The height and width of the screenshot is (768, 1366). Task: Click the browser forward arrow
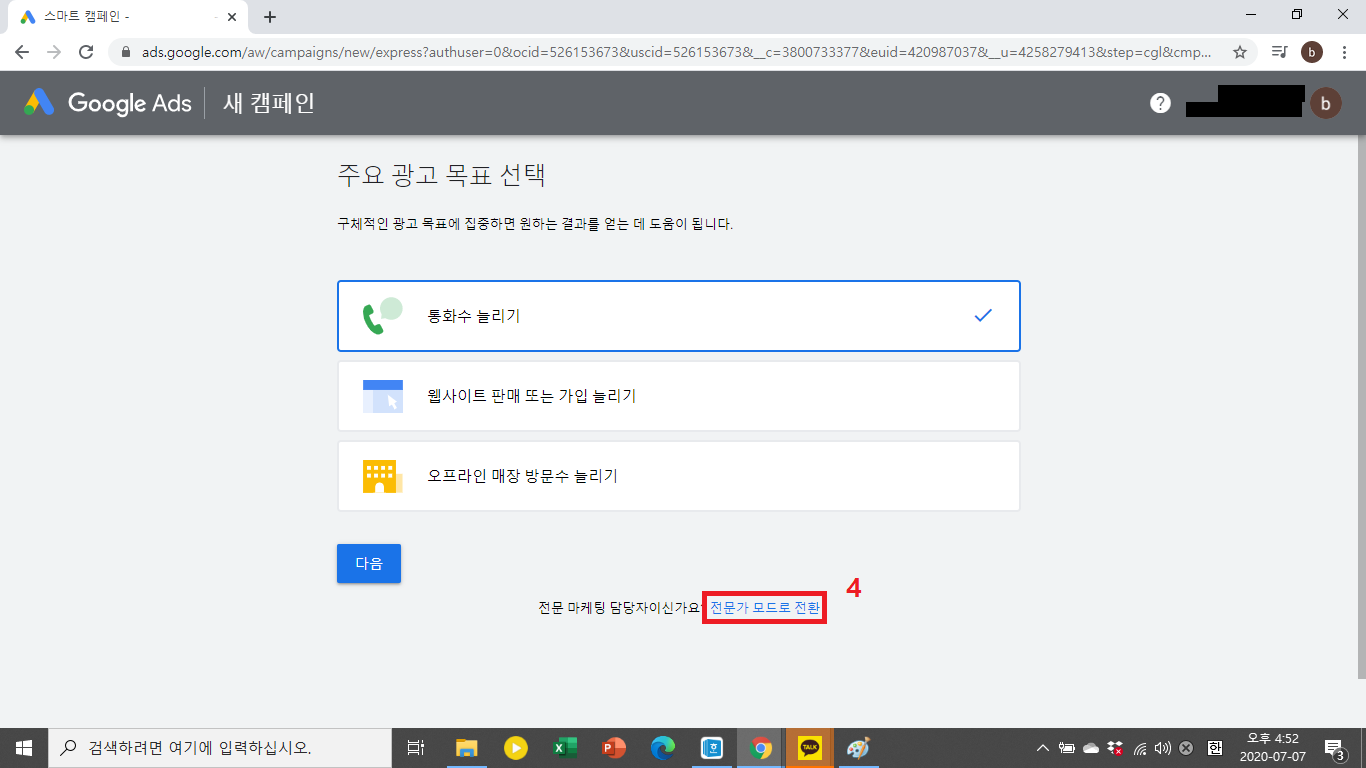coord(54,52)
